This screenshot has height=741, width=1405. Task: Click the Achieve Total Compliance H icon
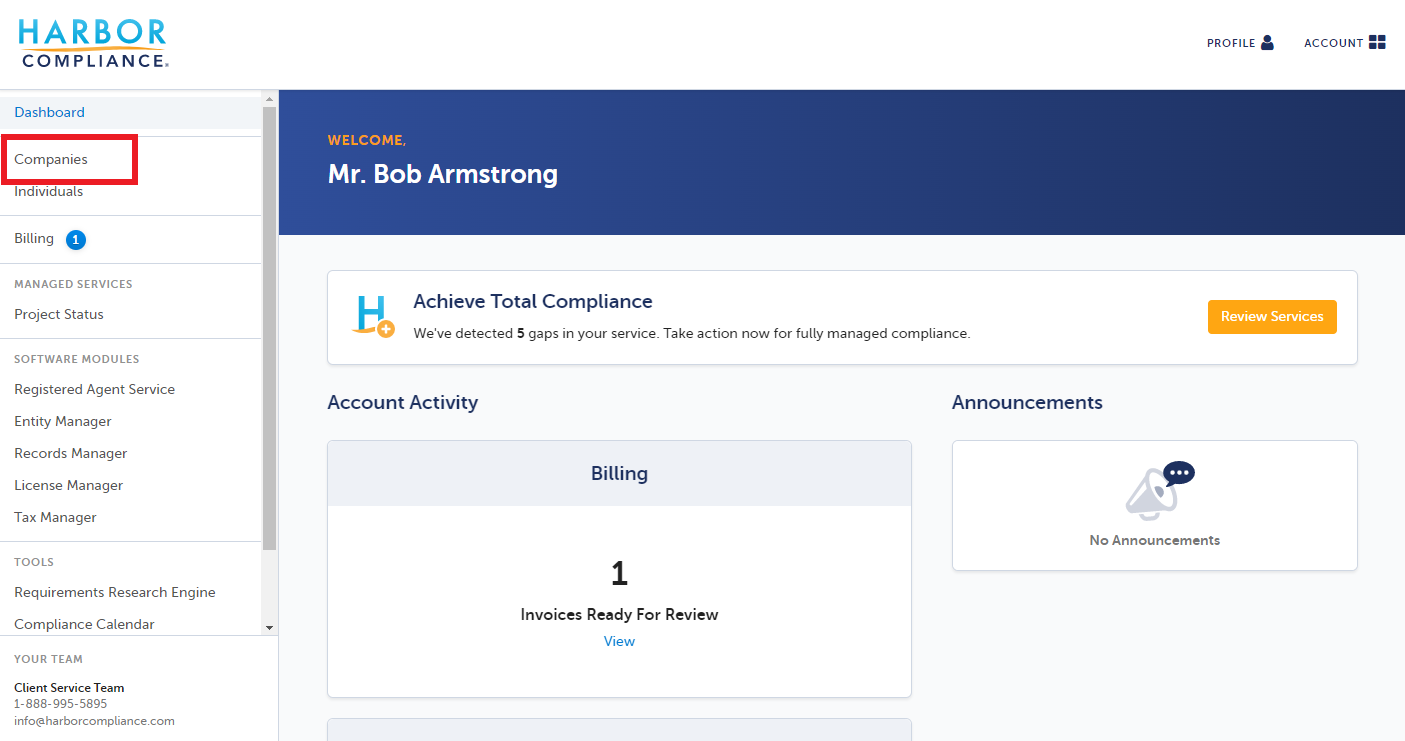click(375, 316)
